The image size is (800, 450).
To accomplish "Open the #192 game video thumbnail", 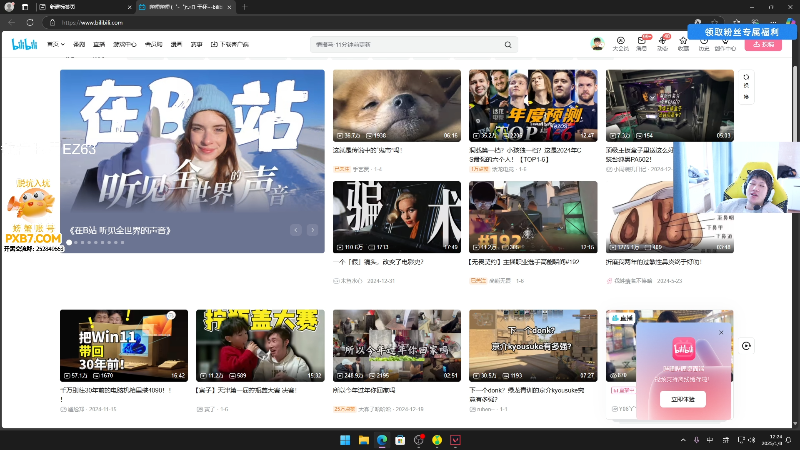I will [x=533, y=217].
